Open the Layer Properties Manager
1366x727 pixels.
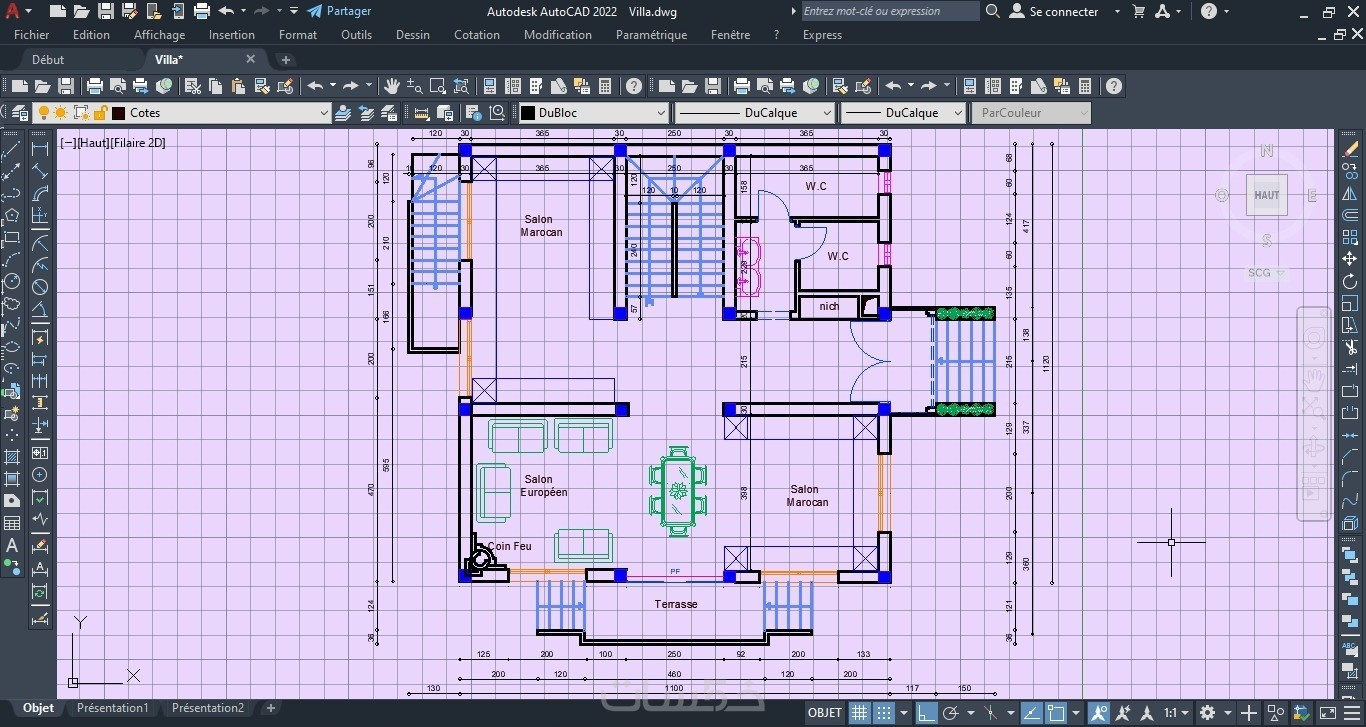(18, 113)
